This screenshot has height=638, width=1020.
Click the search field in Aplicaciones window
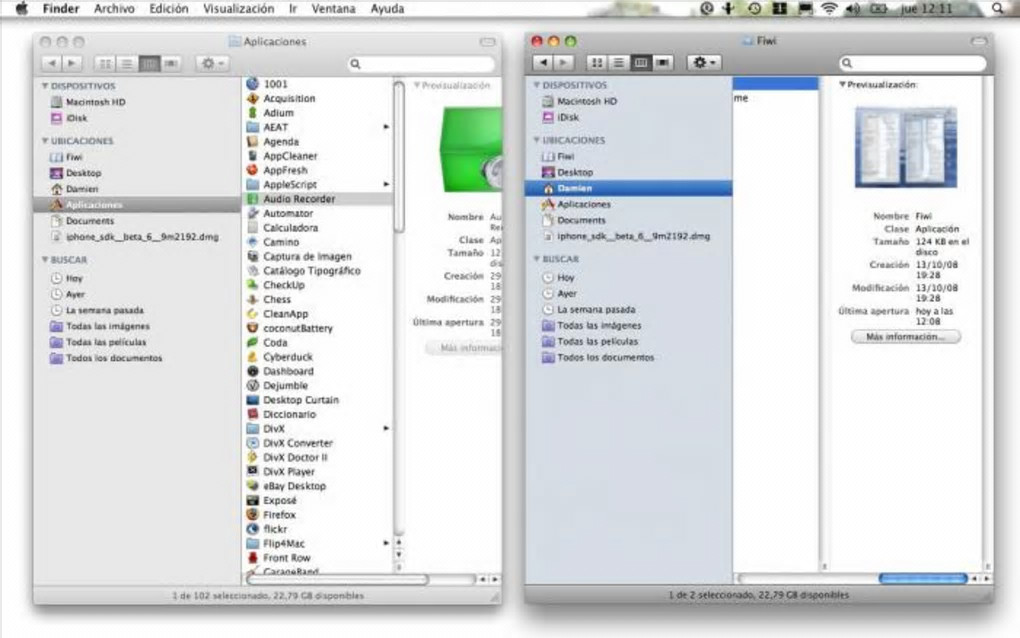point(422,64)
